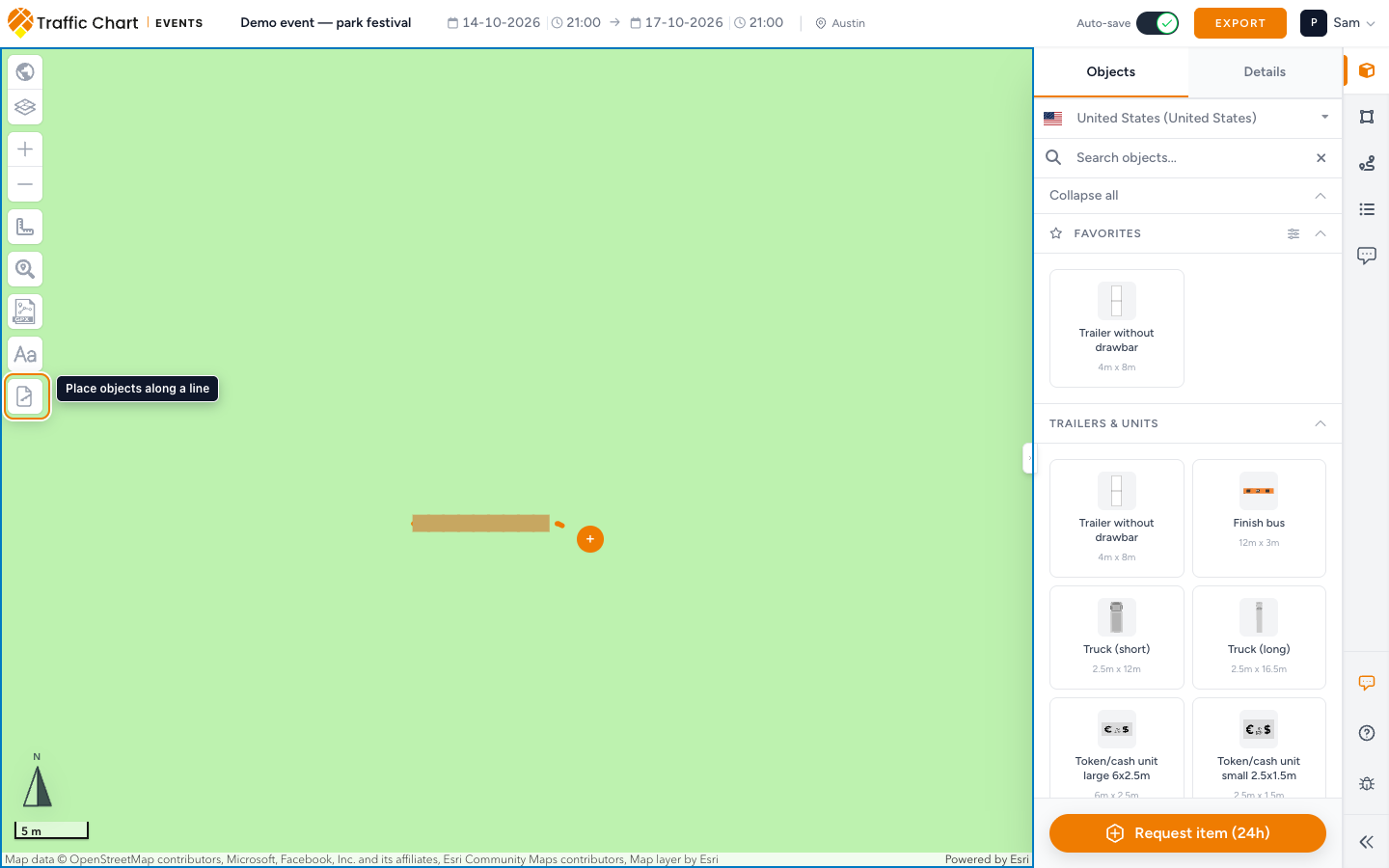The width and height of the screenshot is (1389, 868).
Task: Open the United States country dropdown
Action: tap(1187, 118)
